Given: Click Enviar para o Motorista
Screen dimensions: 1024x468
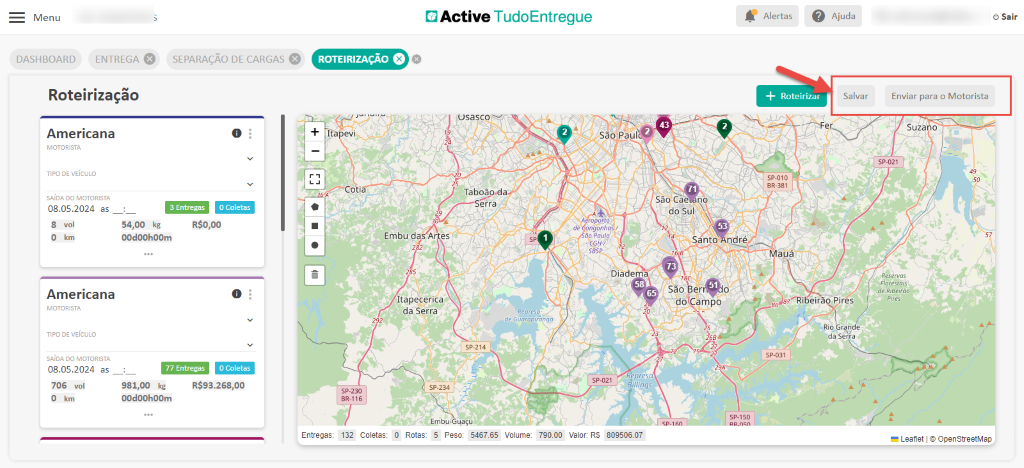Looking at the screenshot, I should 940,96.
